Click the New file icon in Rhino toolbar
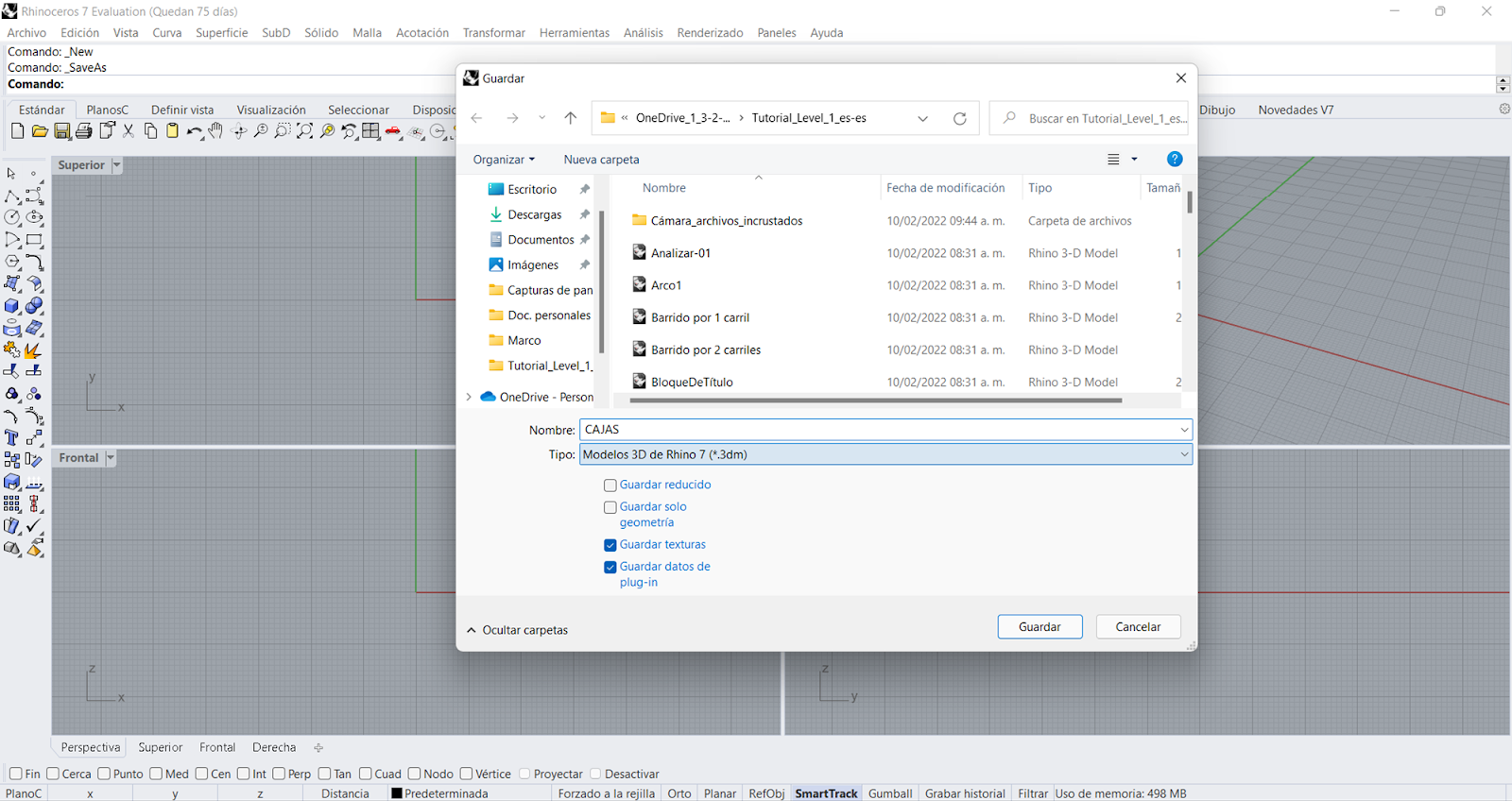 point(17,131)
